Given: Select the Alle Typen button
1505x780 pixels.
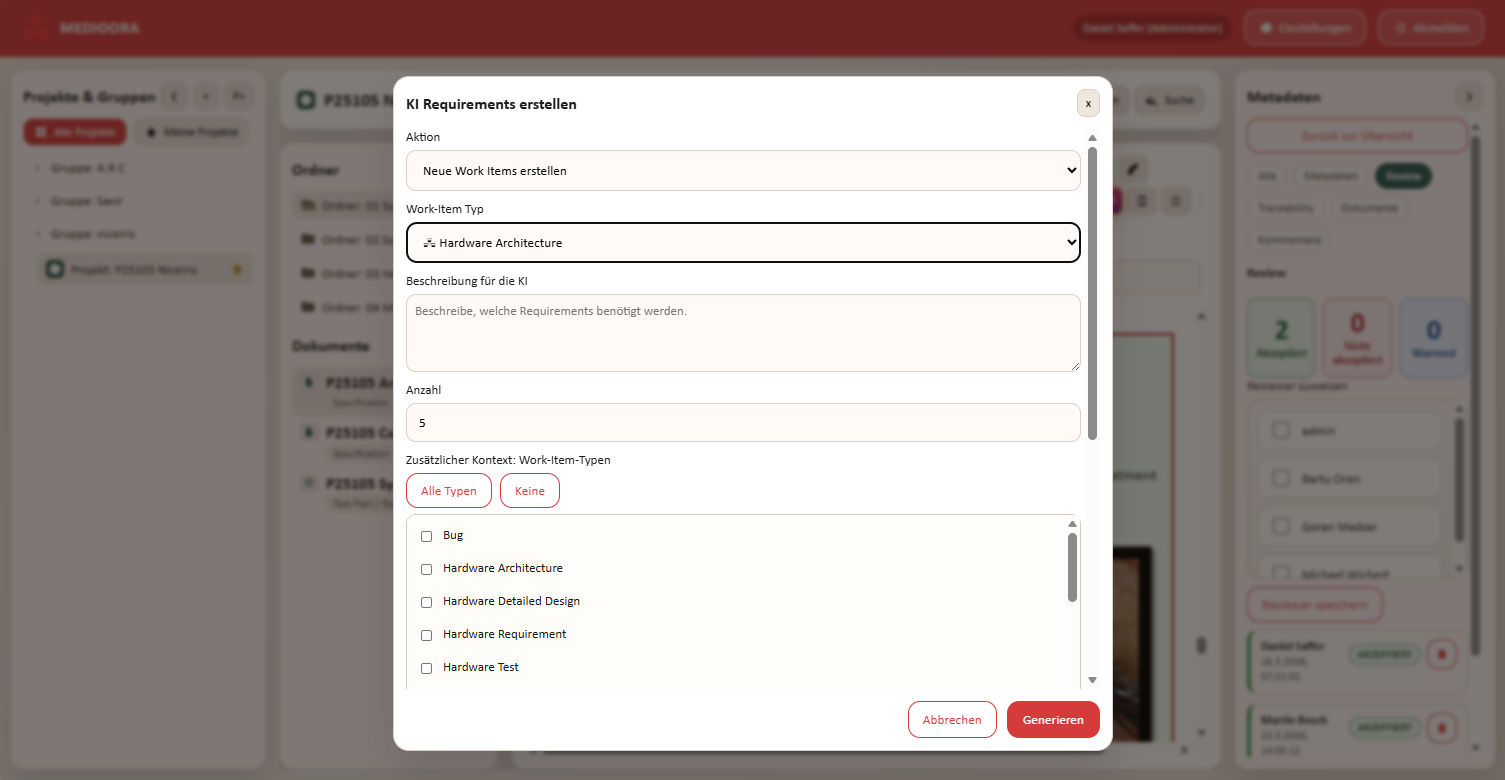Looking at the screenshot, I should tap(448, 491).
